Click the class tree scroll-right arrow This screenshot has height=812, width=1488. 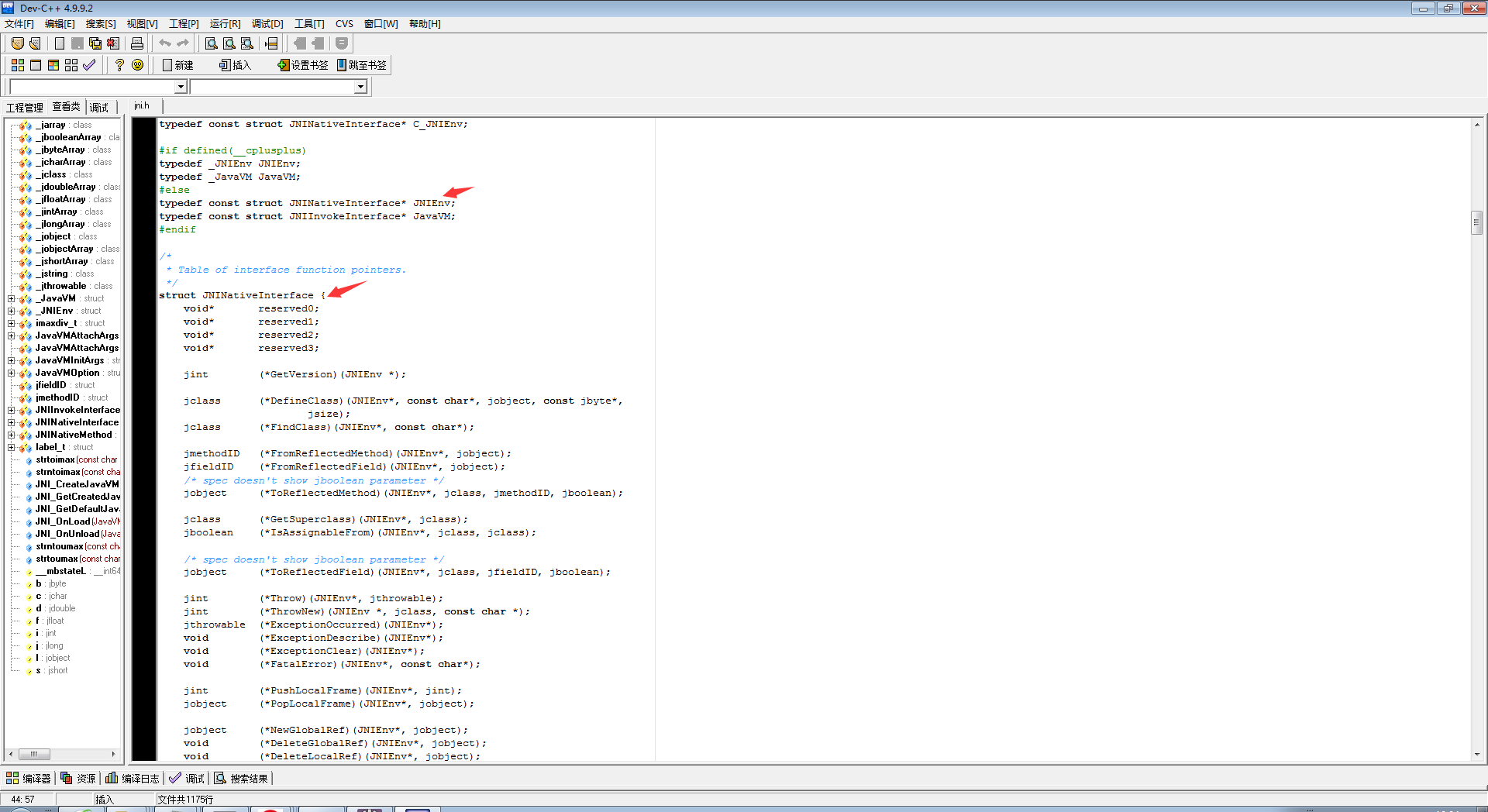point(114,754)
